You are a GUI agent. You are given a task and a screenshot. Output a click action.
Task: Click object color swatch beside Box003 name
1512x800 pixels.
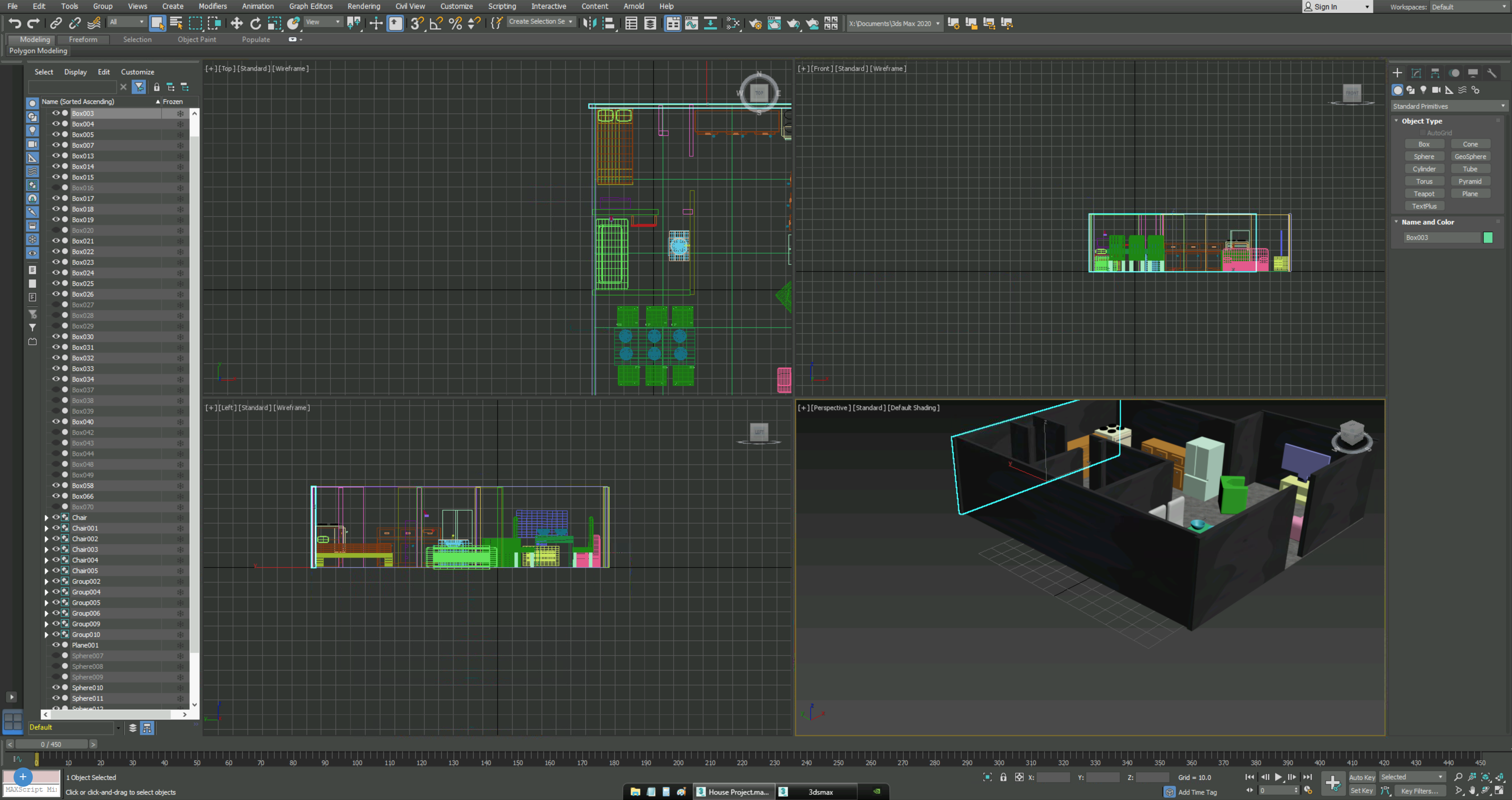point(1487,237)
